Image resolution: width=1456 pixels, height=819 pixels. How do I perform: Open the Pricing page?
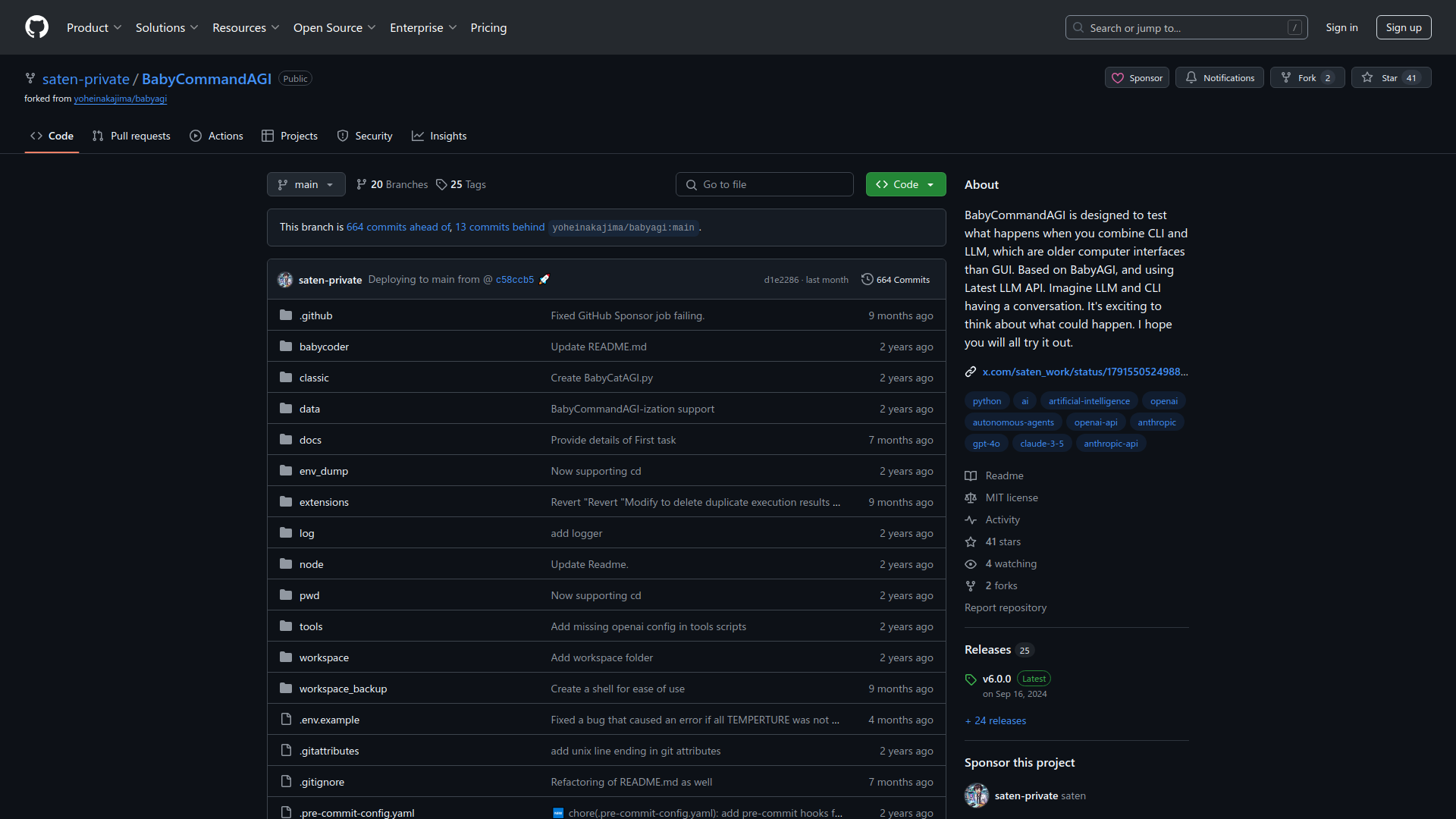pyautogui.click(x=488, y=27)
